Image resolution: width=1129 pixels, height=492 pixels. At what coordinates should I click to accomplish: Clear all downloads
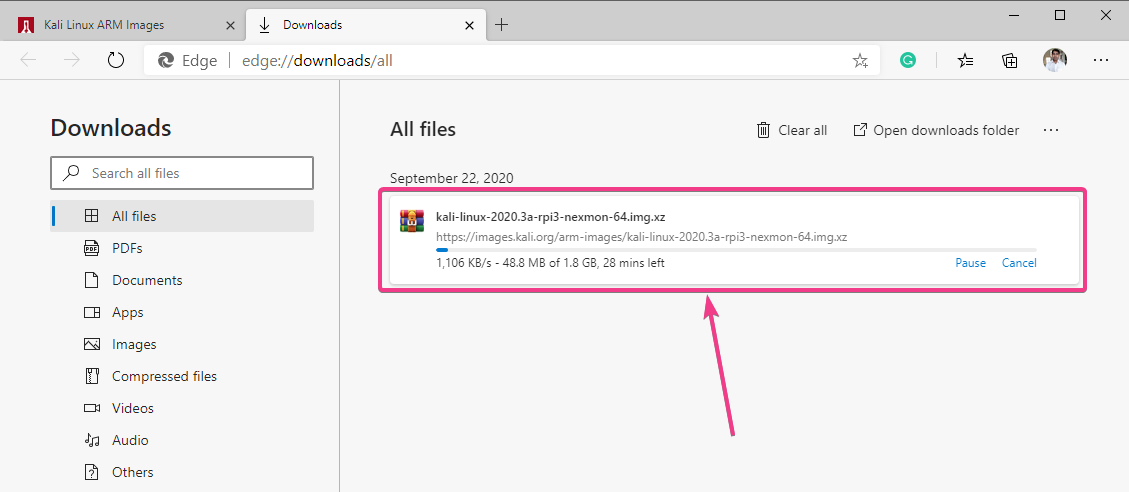pyautogui.click(x=791, y=130)
